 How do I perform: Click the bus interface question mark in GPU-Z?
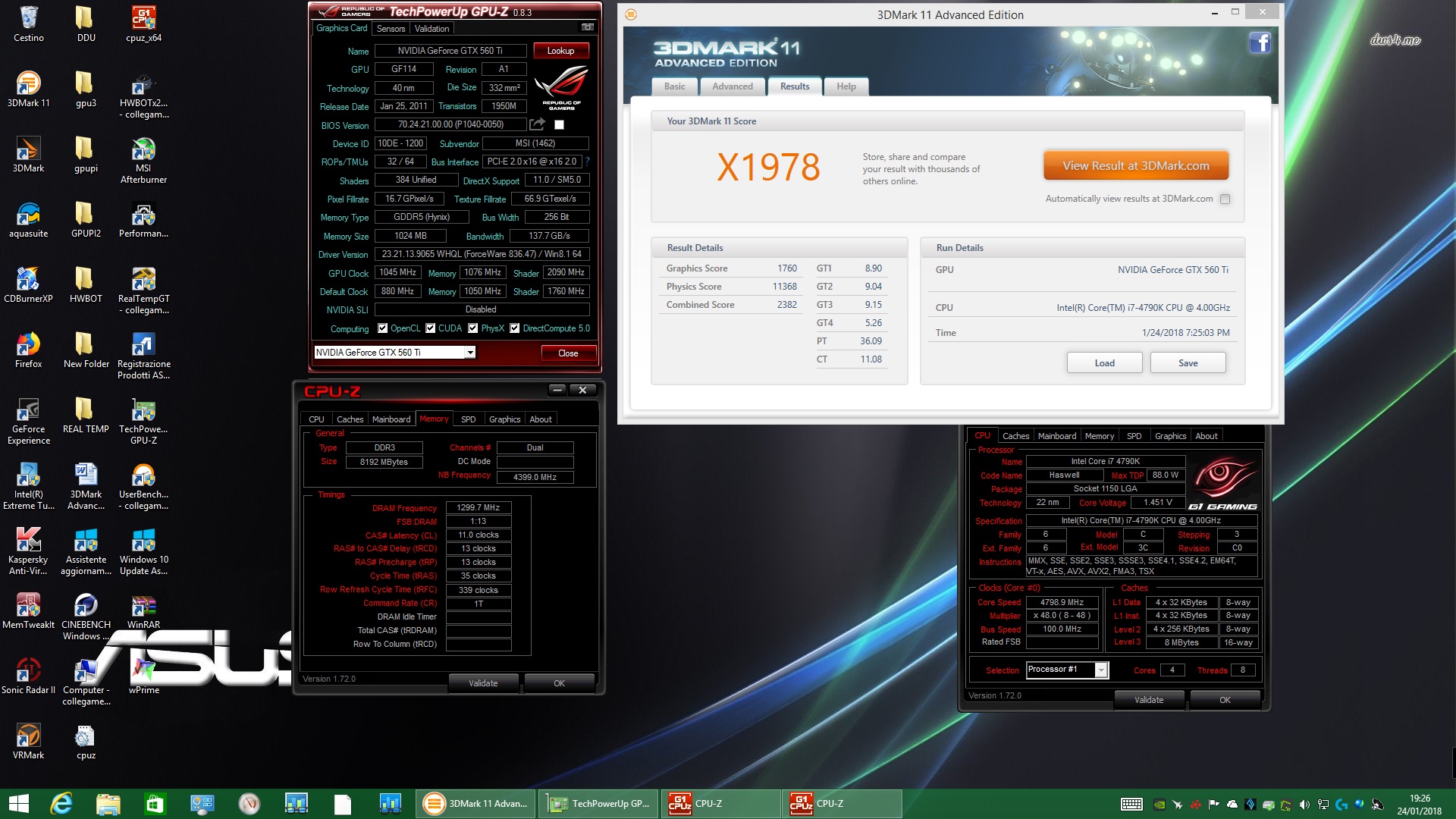(587, 162)
